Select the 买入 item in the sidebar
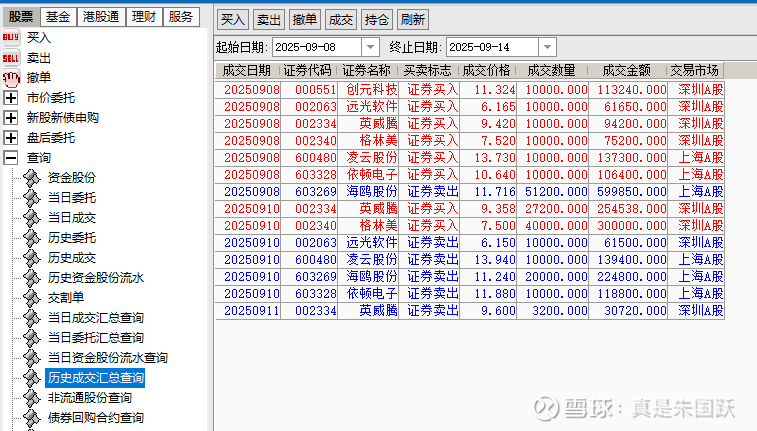 [39, 38]
